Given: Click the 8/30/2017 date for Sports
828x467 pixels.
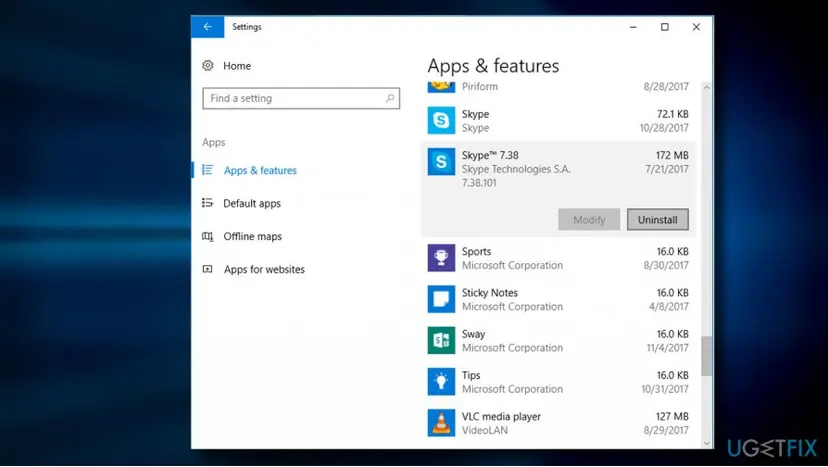Looking at the screenshot, I should click(666, 265).
